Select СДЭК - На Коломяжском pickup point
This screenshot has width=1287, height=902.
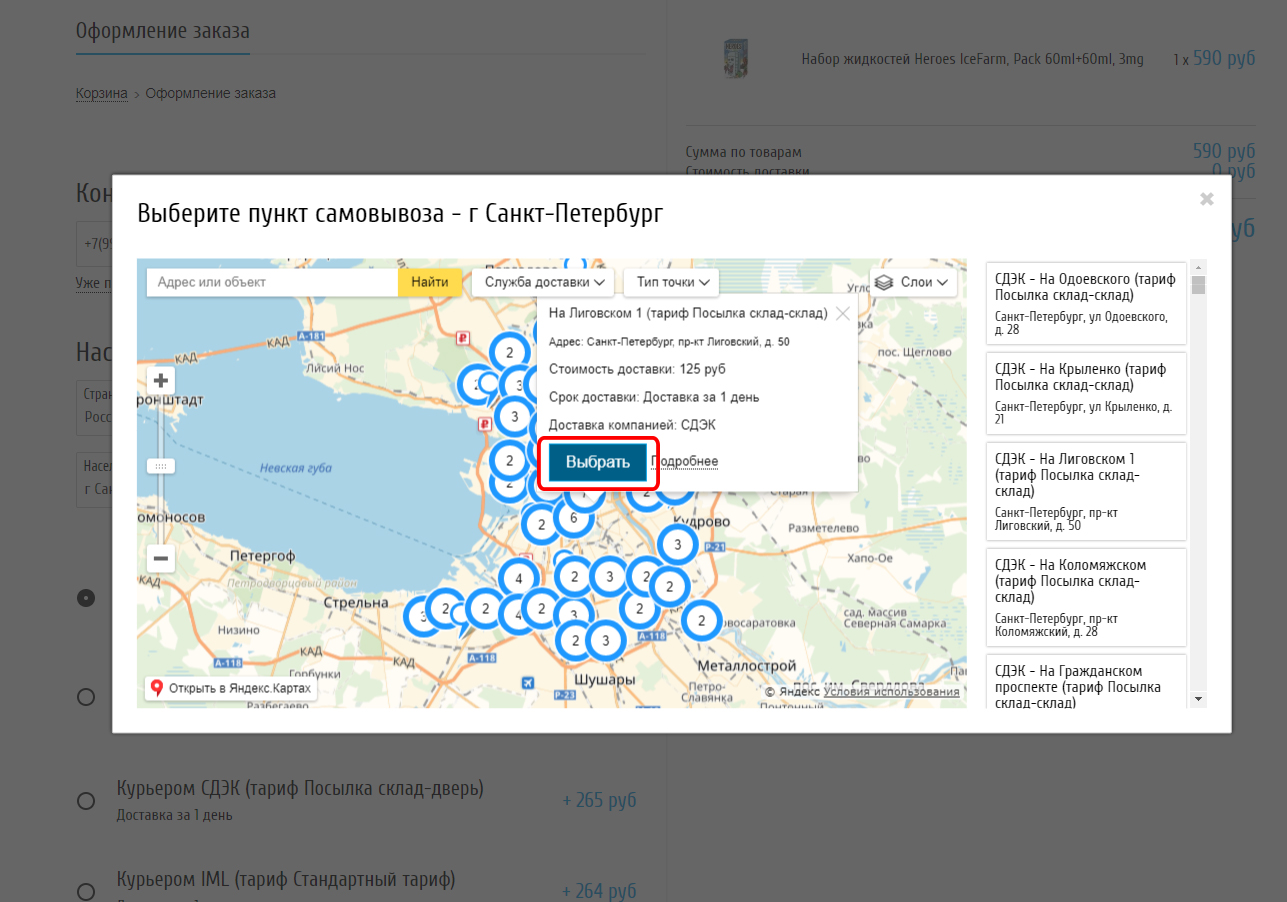coord(1086,597)
